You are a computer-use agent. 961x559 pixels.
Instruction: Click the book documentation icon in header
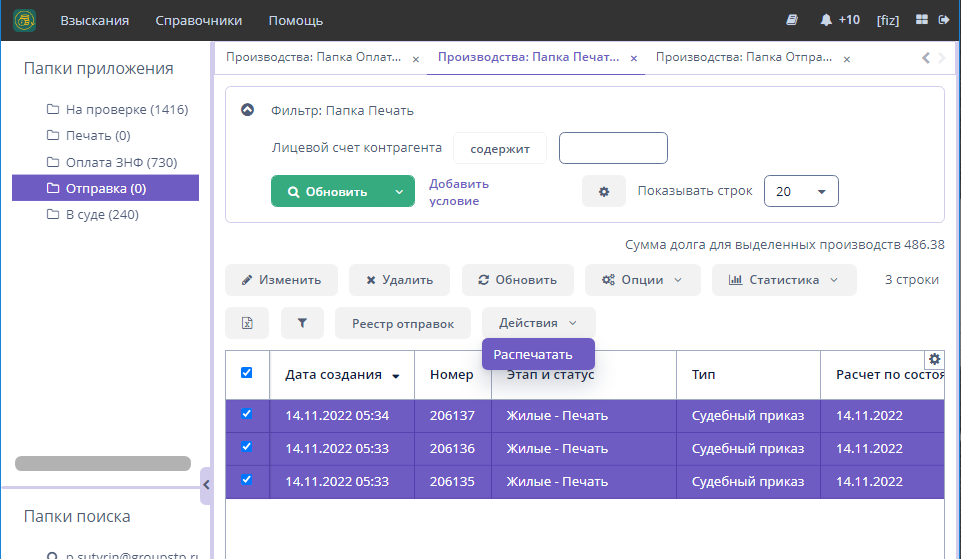click(792, 20)
